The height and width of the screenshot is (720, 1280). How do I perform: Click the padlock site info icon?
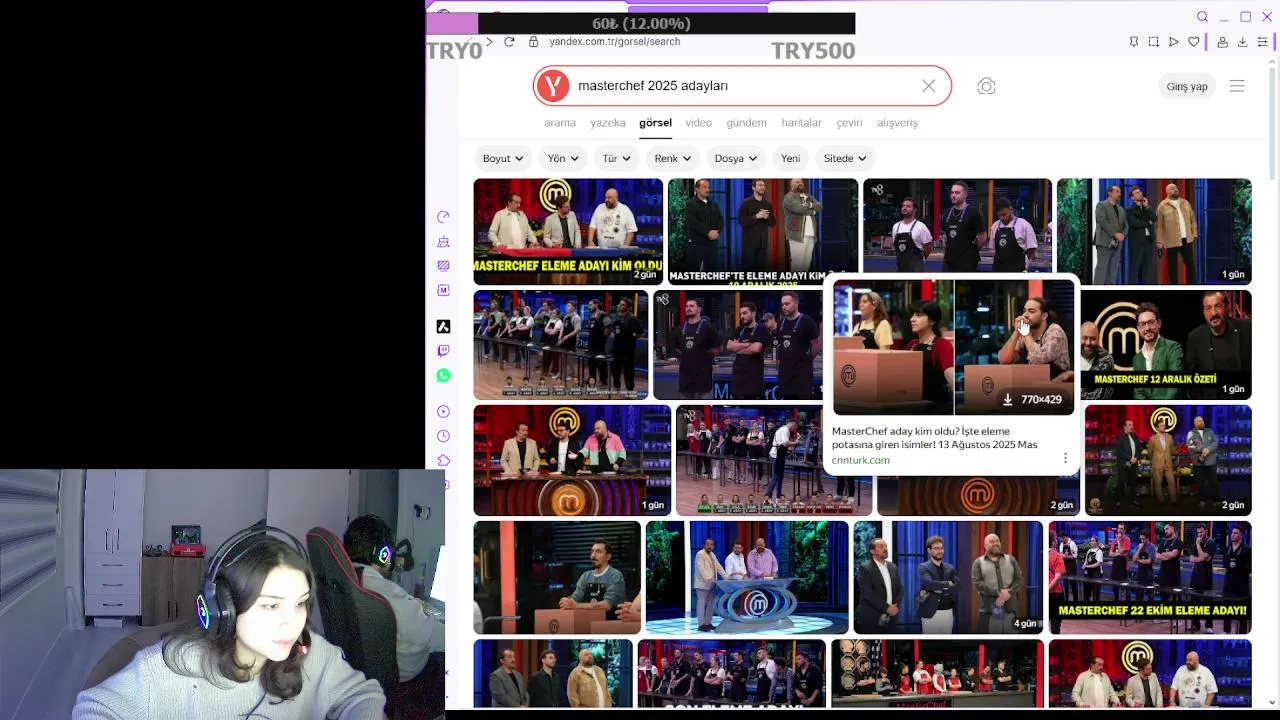(533, 41)
